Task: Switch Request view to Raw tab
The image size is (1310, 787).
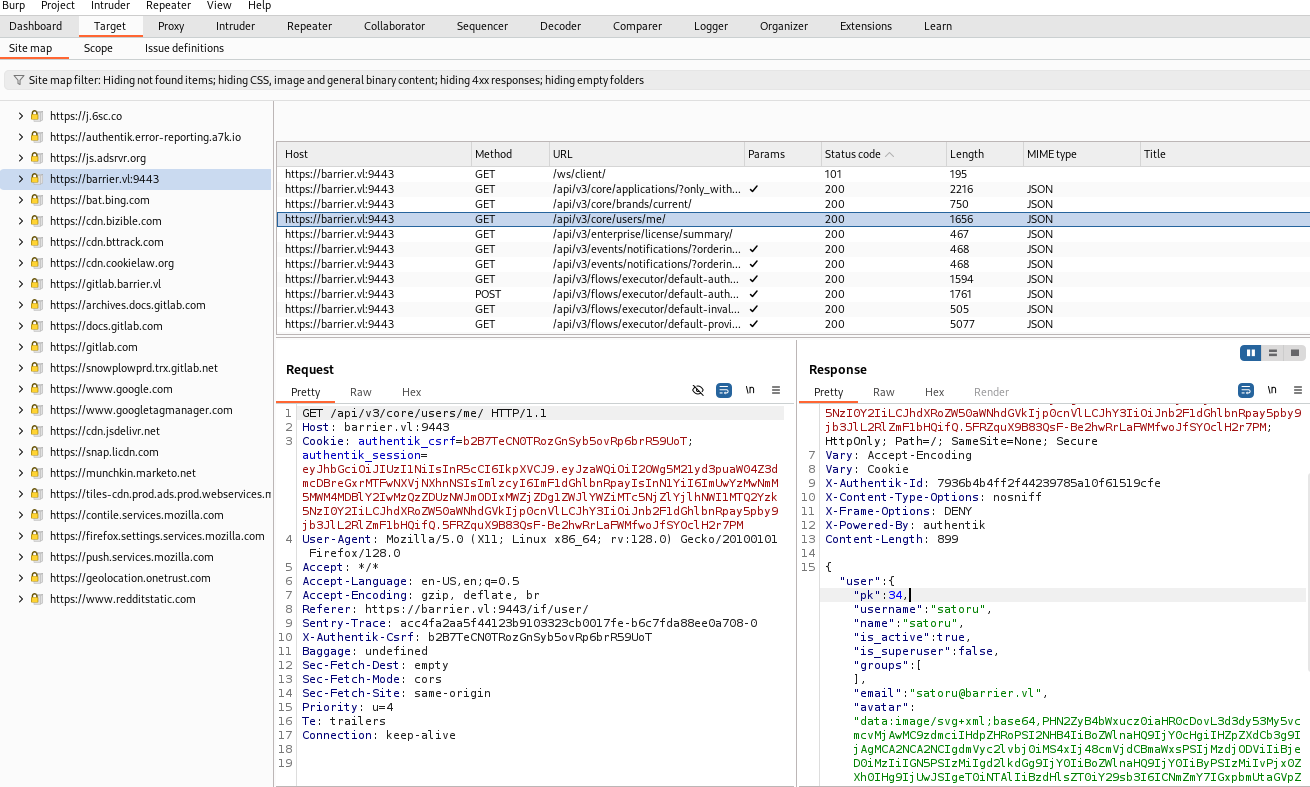Action: tap(360, 392)
